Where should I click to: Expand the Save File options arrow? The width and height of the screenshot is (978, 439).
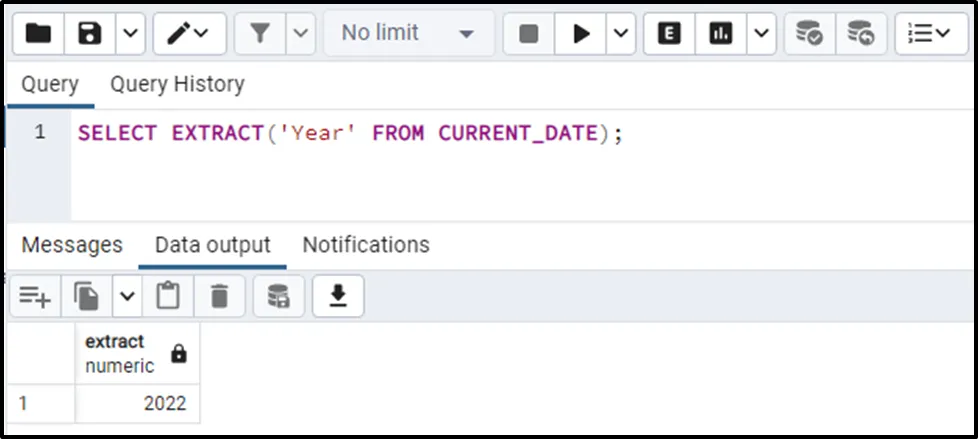click(x=131, y=34)
